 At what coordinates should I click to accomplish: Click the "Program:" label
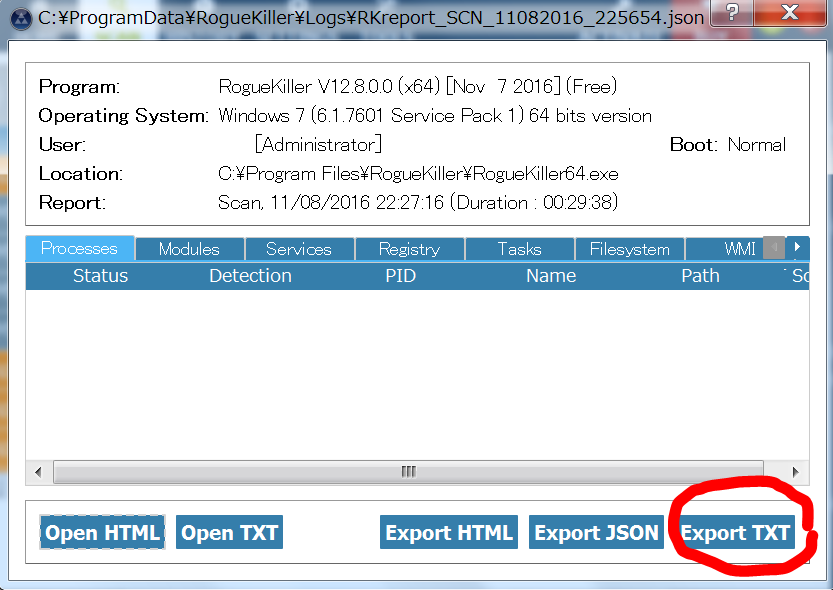click(79, 87)
